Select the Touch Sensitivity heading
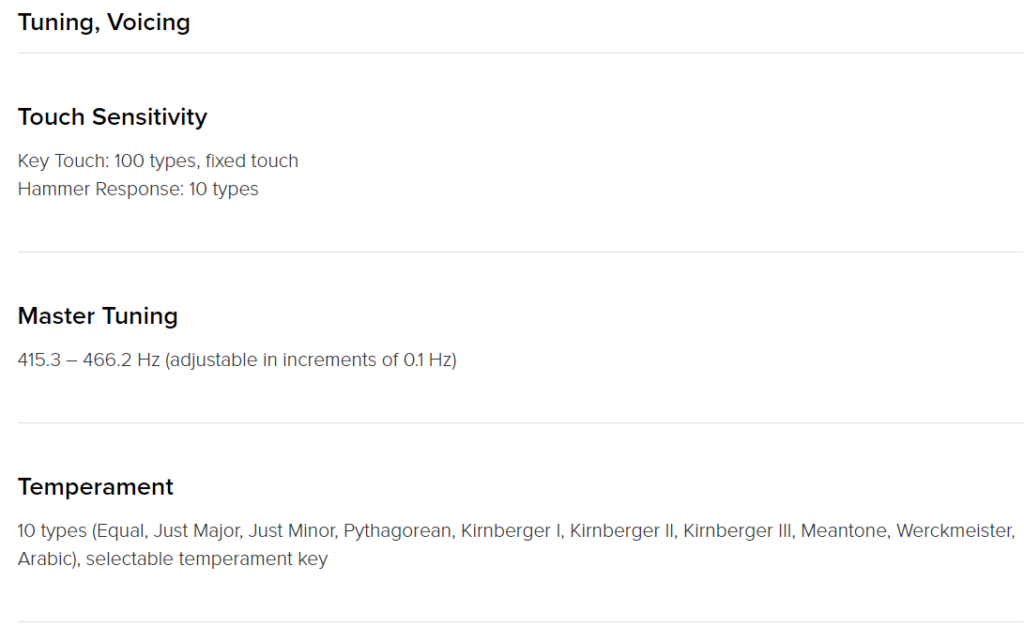This screenshot has height=643, width=1024. coord(112,117)
